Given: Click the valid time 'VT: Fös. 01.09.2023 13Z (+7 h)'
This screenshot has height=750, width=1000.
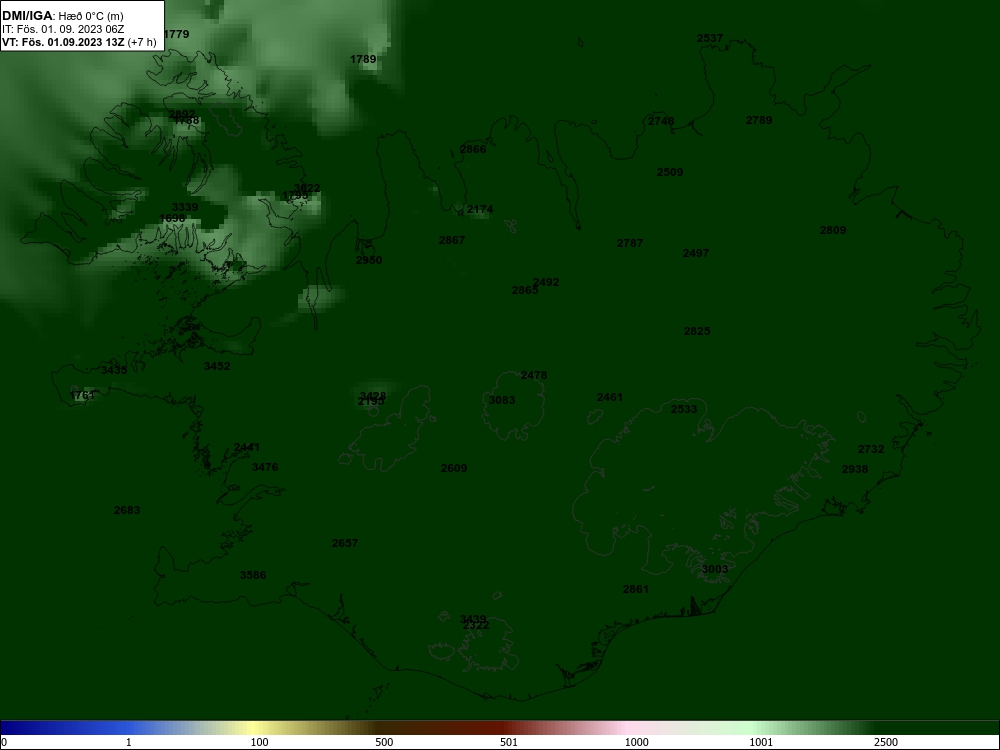Looking at the screenshot, I should point(78,42).
